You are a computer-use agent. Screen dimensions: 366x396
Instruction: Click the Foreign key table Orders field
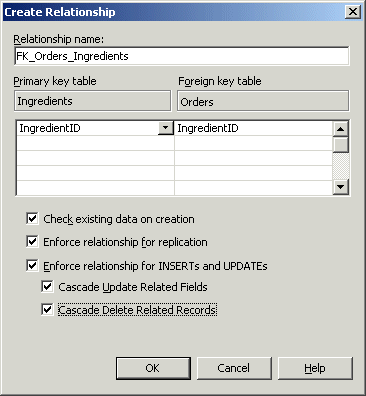click(263, 101)
